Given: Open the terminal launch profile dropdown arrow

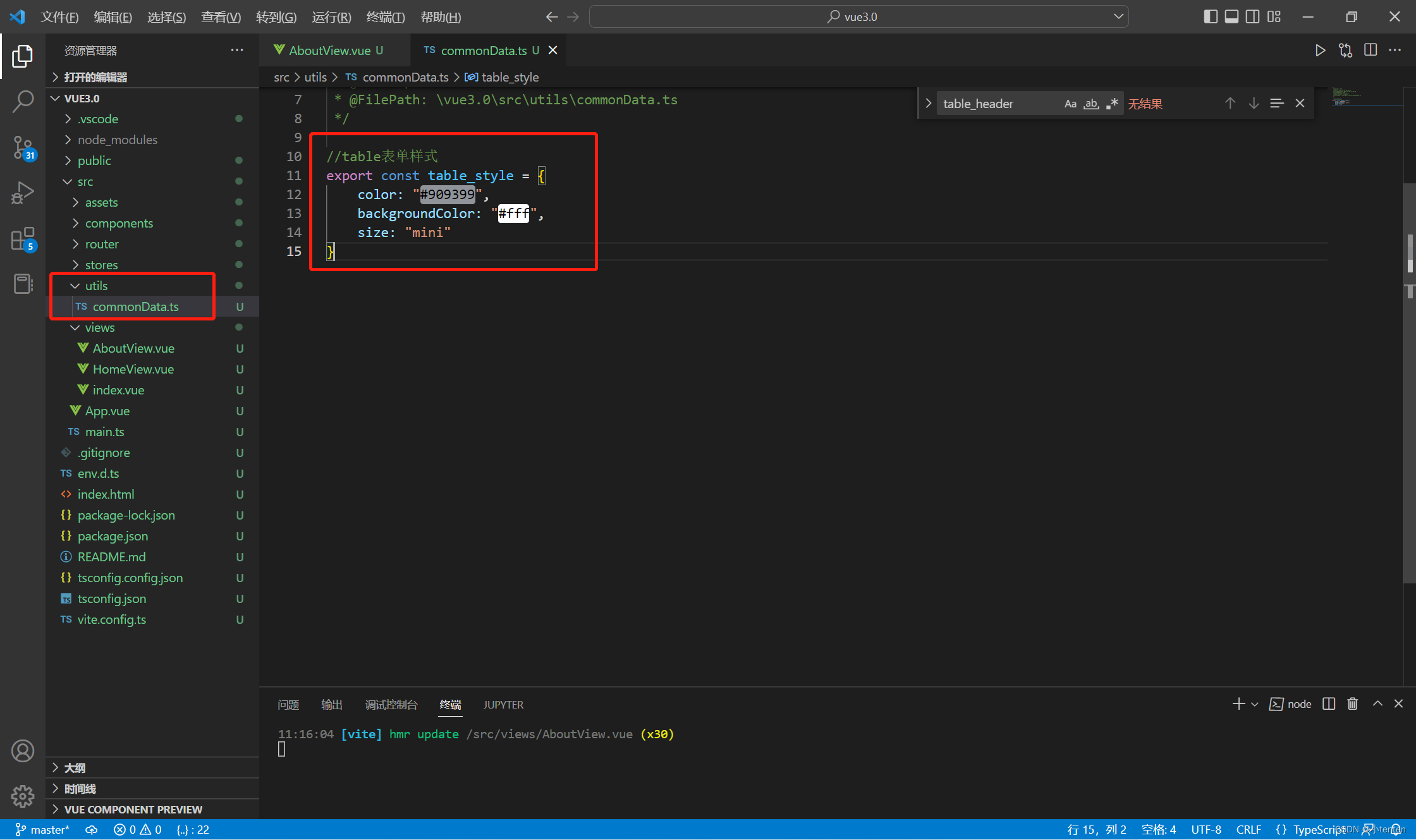Looking at the screenshot, I should coord(1255,704).
